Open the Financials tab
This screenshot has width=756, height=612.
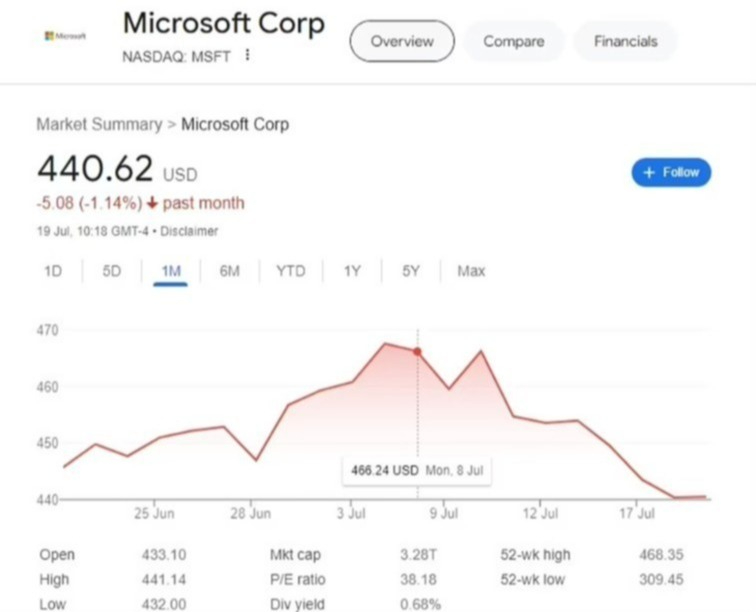(x=625, y=41)
